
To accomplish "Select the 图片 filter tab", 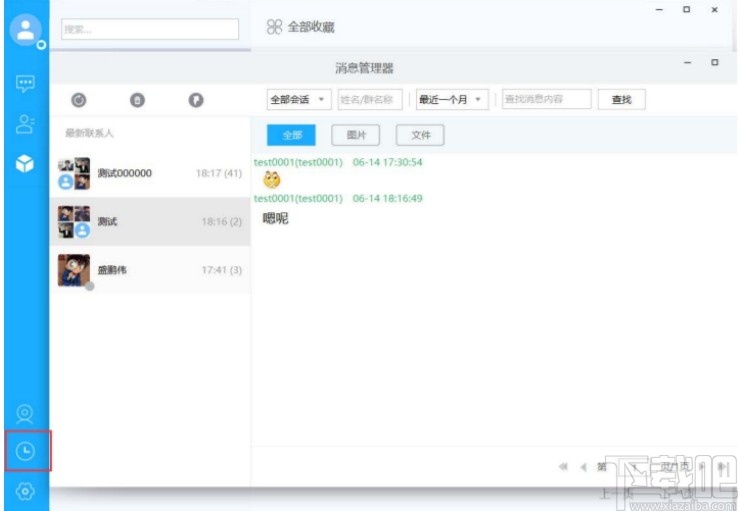I will (355, 135).
